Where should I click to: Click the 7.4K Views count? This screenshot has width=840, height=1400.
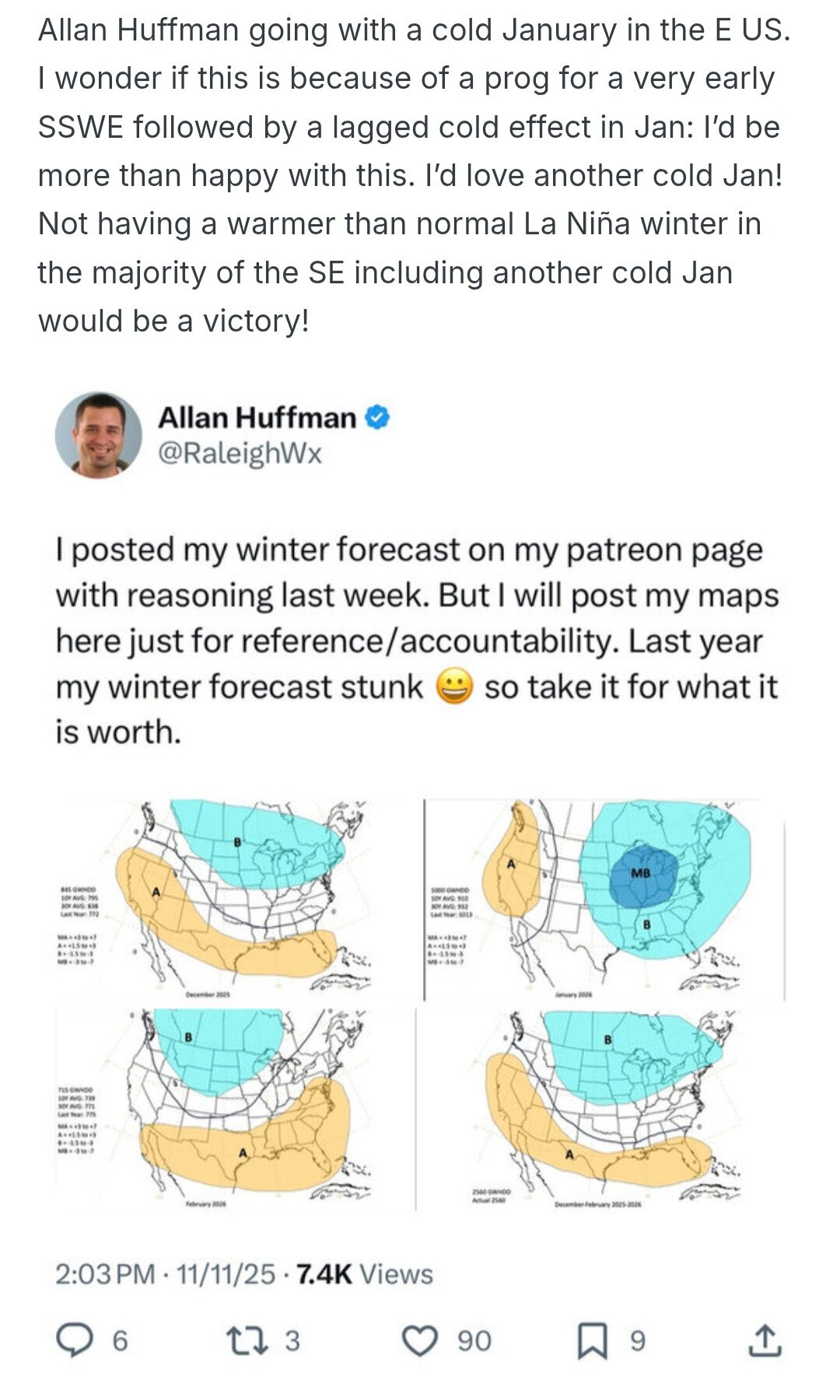[365, 1274]
